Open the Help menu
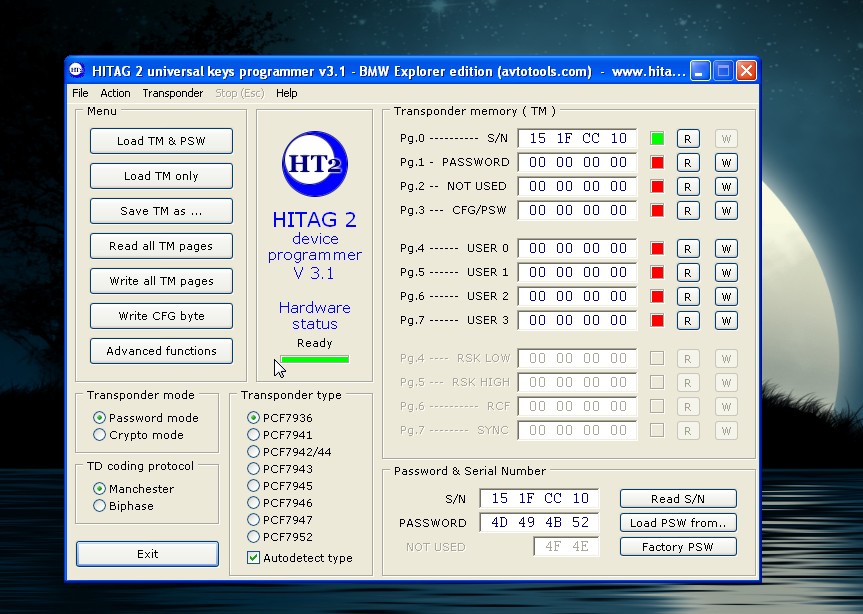Screen dimensions: 863x614 (286, 93)
